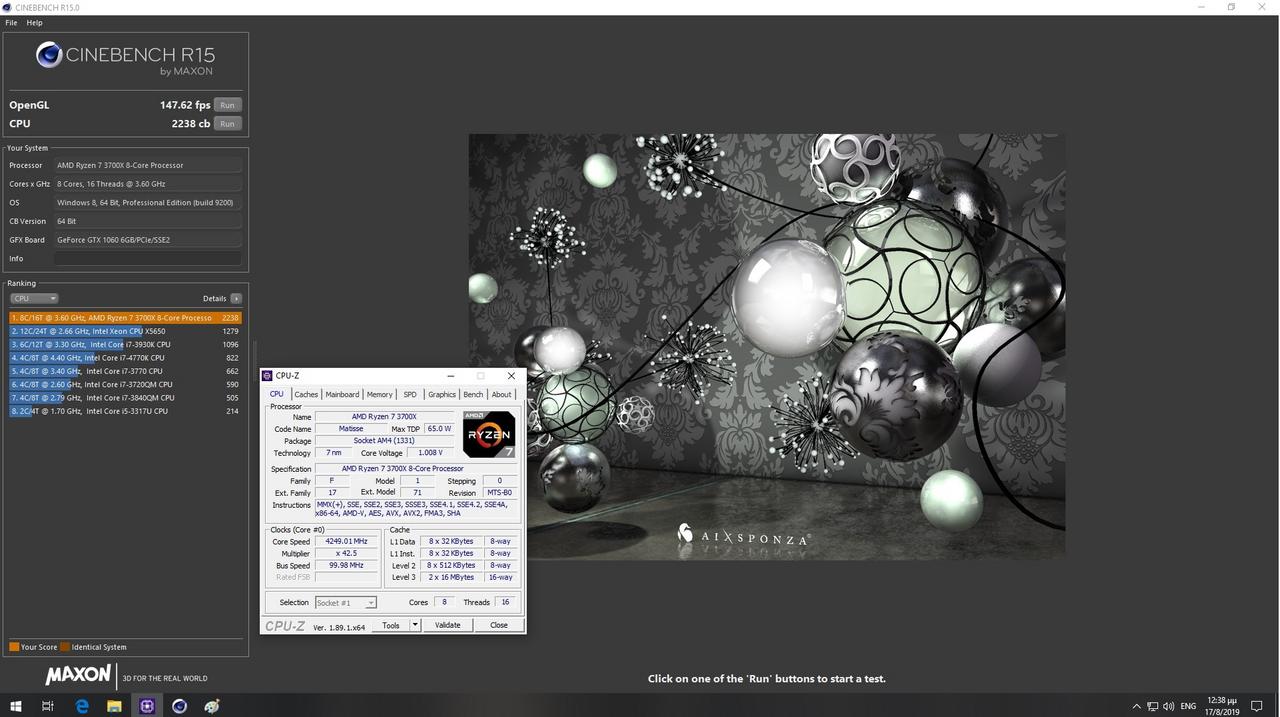1280x717 pixels.
Task: Expand the Tools dropdown arrow in CPU-Z
Action: click(x=416, y=625)
